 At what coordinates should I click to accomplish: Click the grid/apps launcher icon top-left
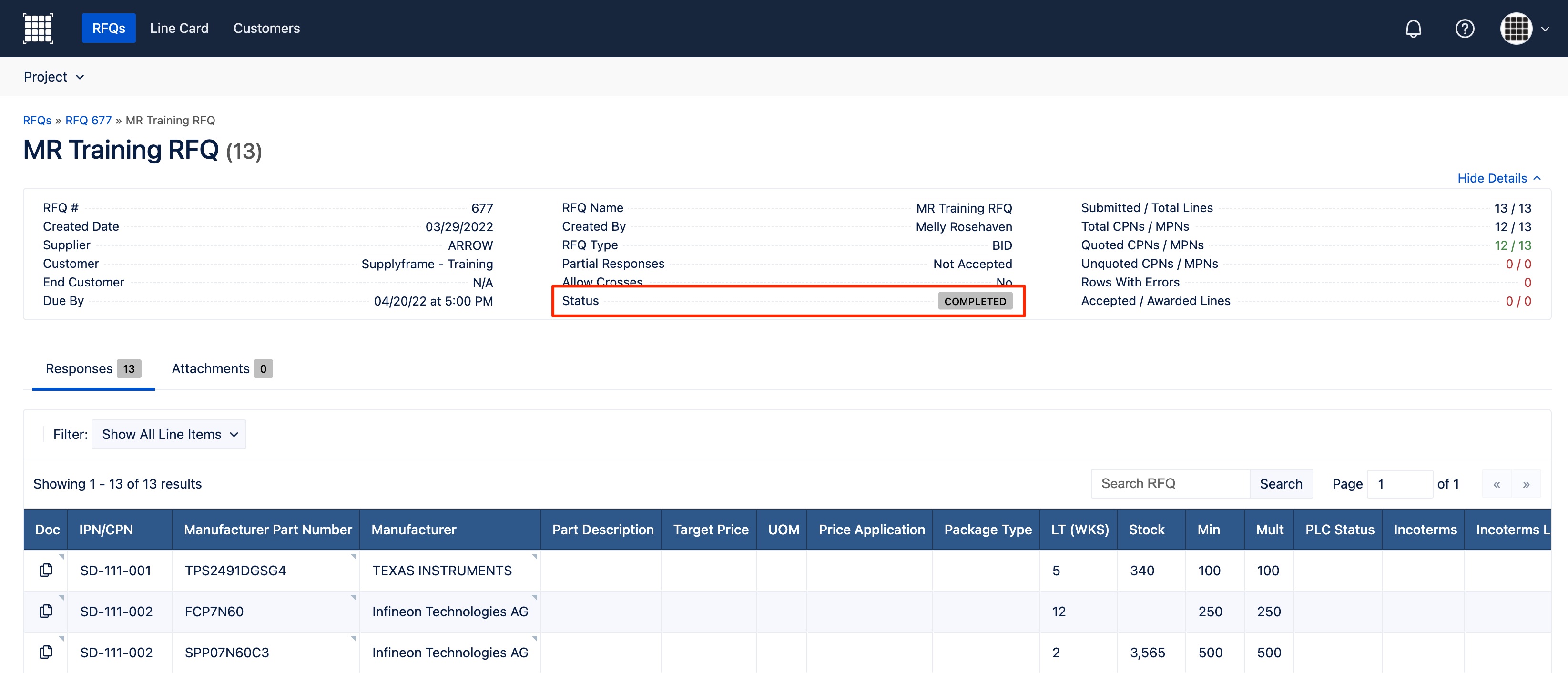pos(38,28)
